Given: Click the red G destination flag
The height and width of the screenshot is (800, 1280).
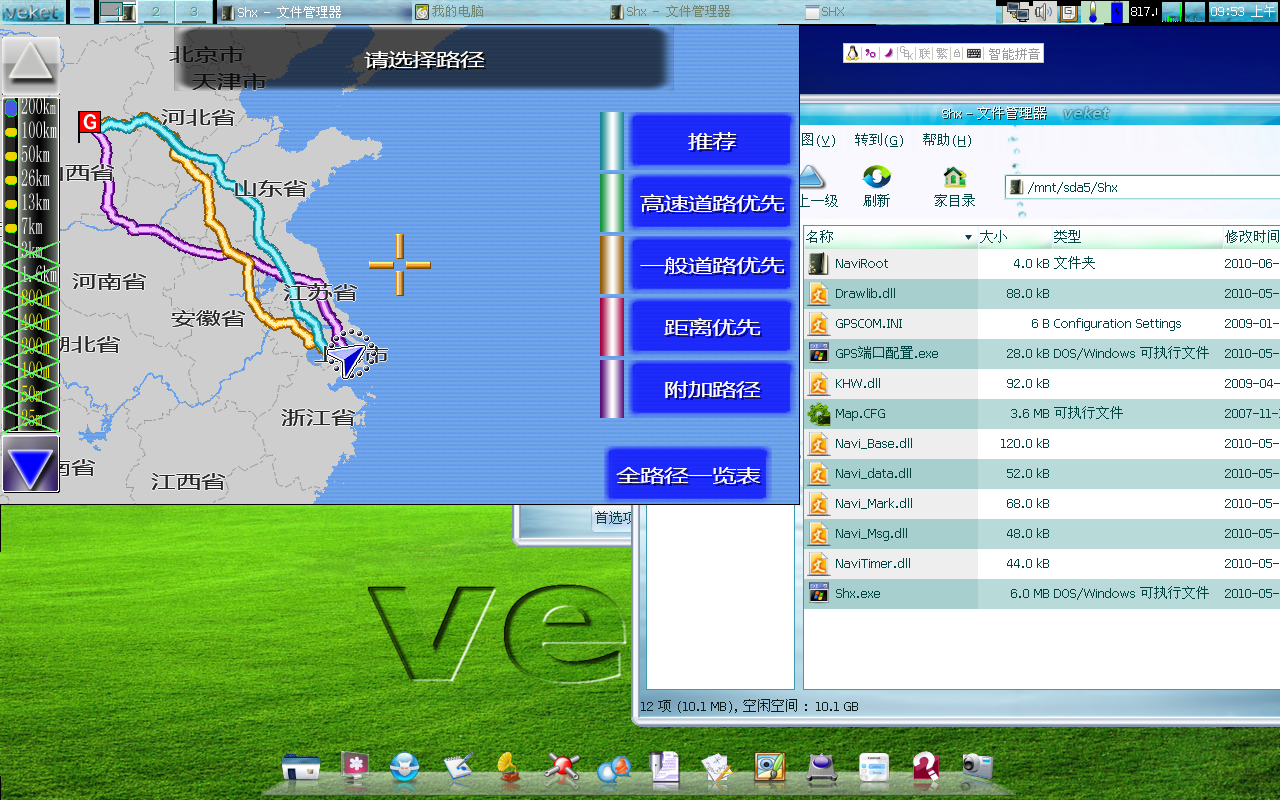Looking at the screenshot, I should (89, 123).
